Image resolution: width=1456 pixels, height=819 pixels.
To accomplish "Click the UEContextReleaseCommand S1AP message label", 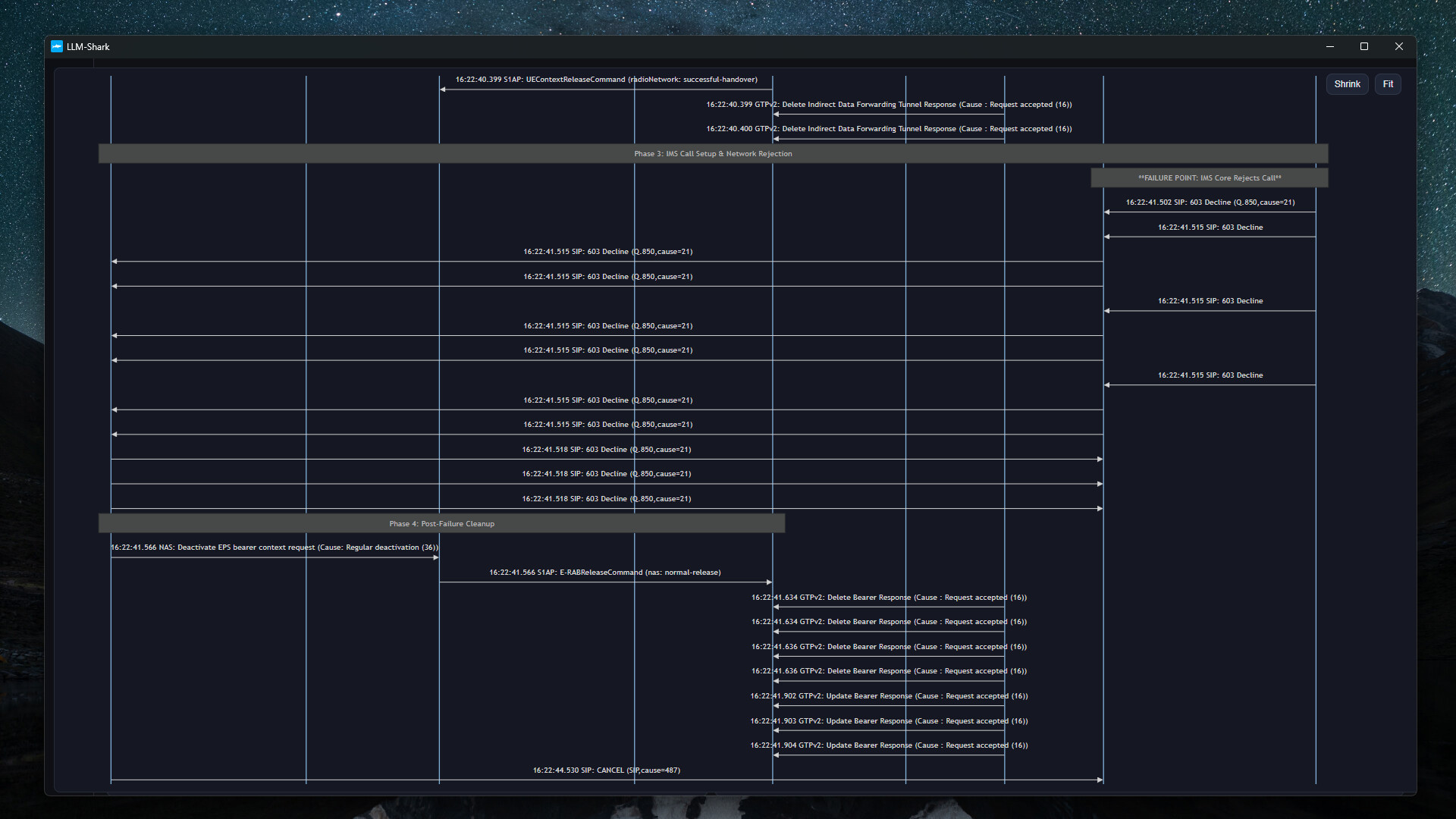I will 606,80.
